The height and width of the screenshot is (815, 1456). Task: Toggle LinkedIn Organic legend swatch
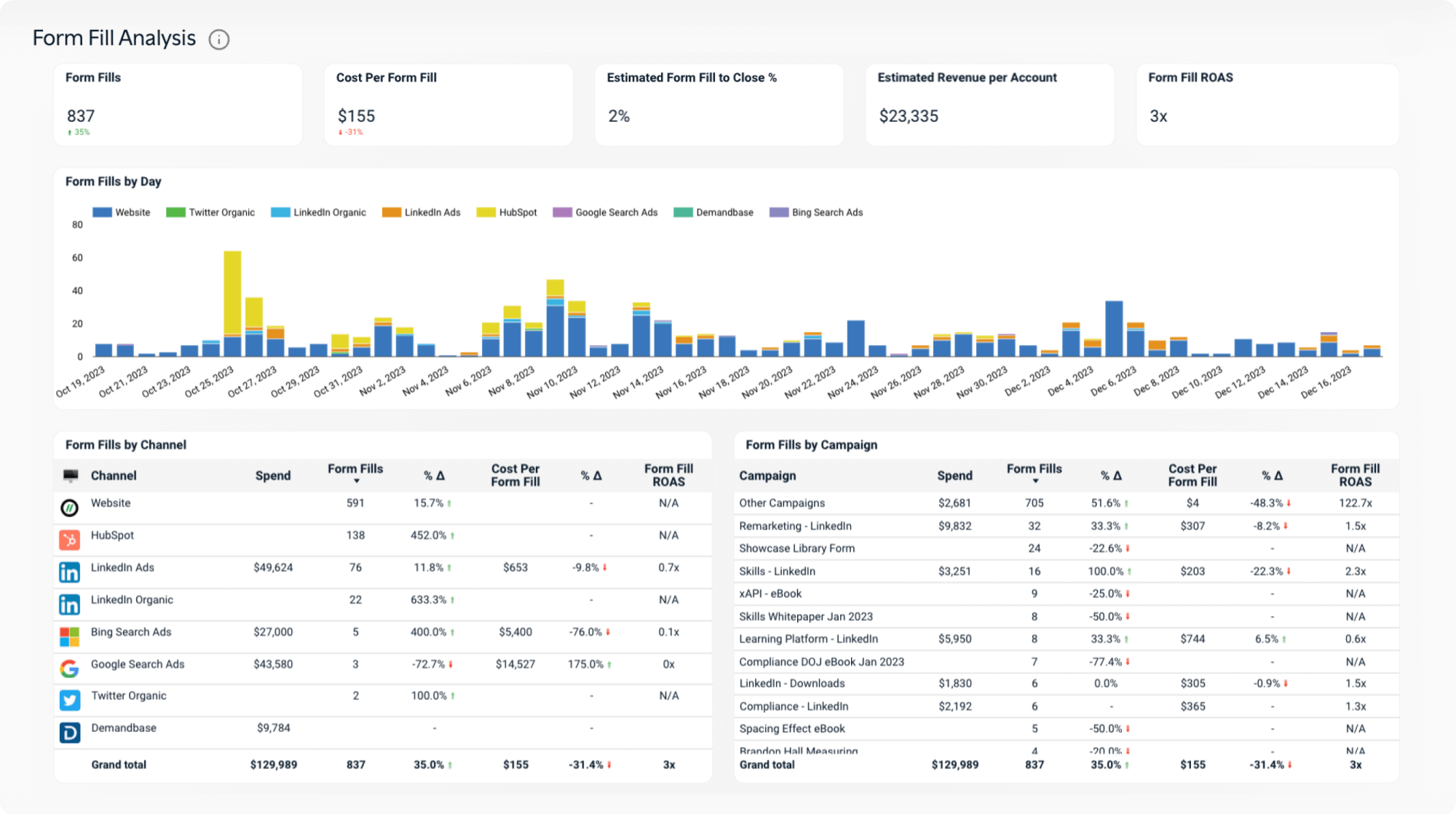[280, 213]
